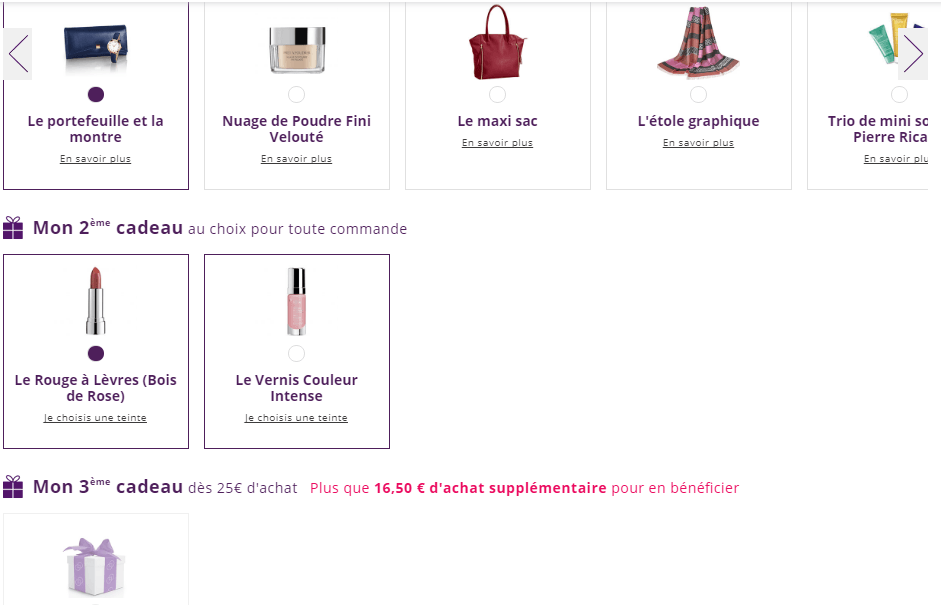This screenshot has height=605, width=941.
Task: Choose the L'étole graphique radio button
Action: coord(698,94)
